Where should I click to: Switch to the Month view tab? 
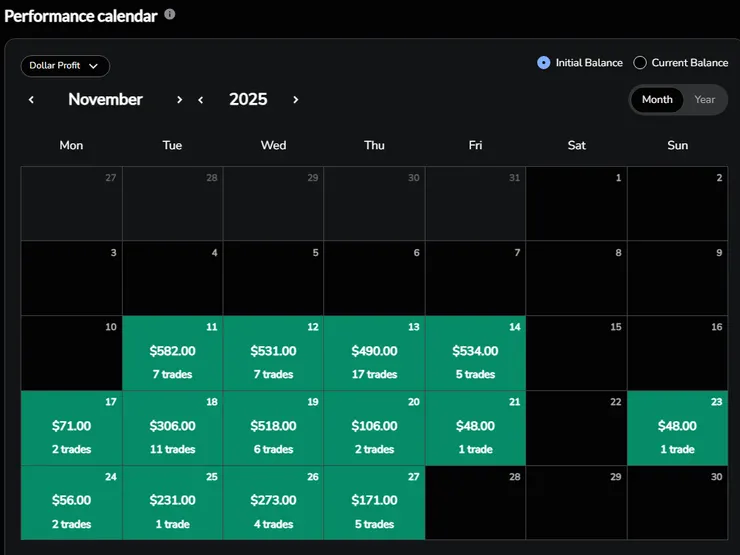[657, 100]
